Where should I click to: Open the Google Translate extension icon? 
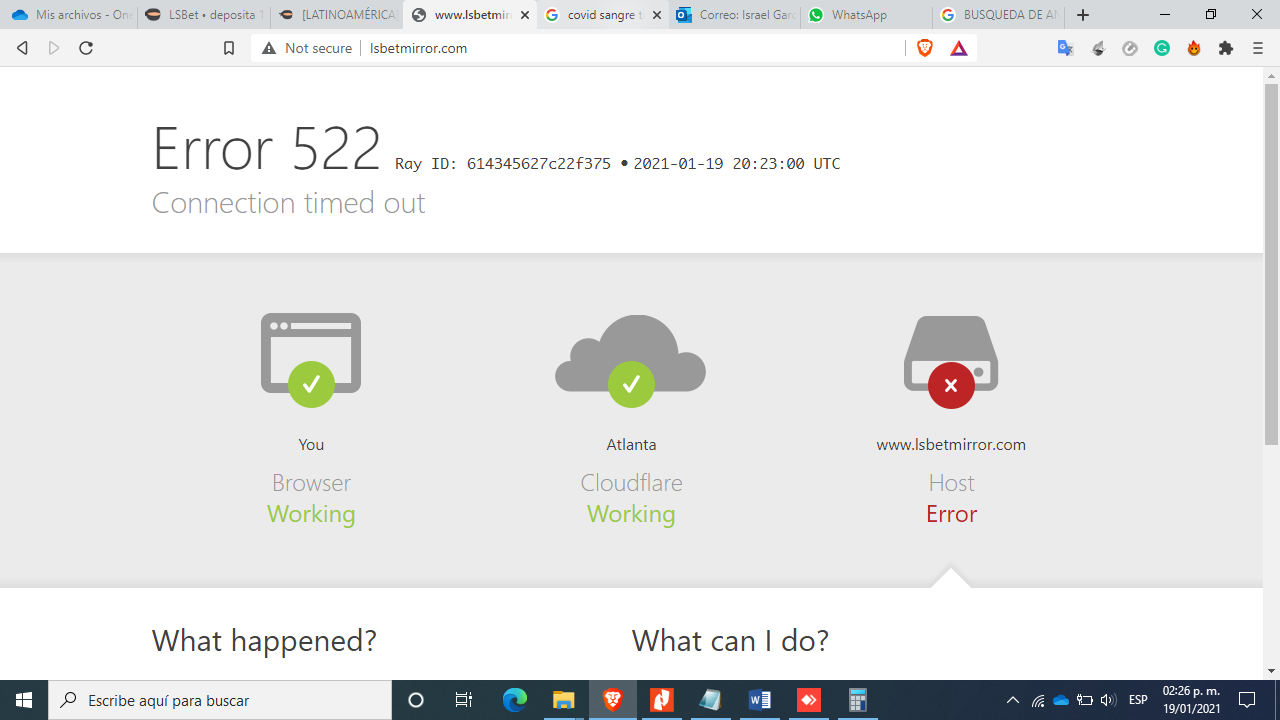(x=1066, y=48)
